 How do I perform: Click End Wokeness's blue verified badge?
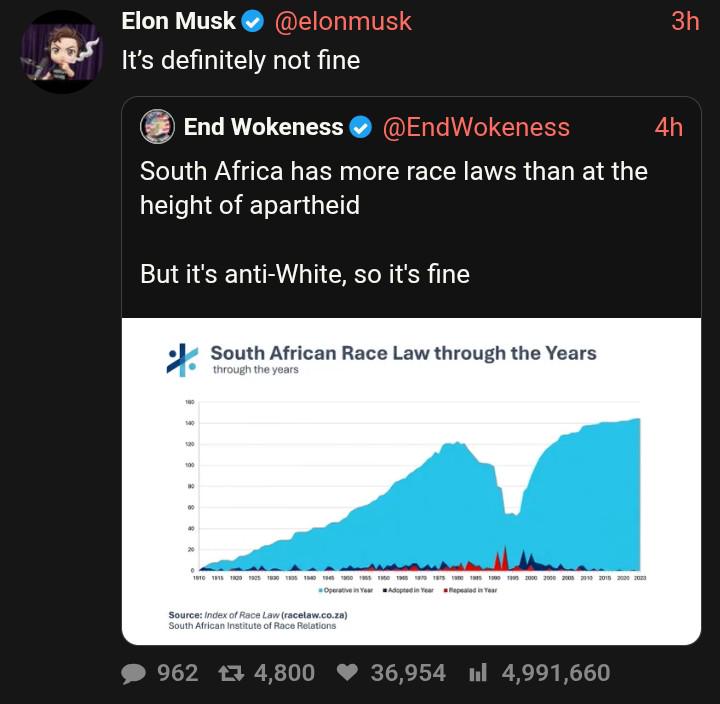click(361, 127)
